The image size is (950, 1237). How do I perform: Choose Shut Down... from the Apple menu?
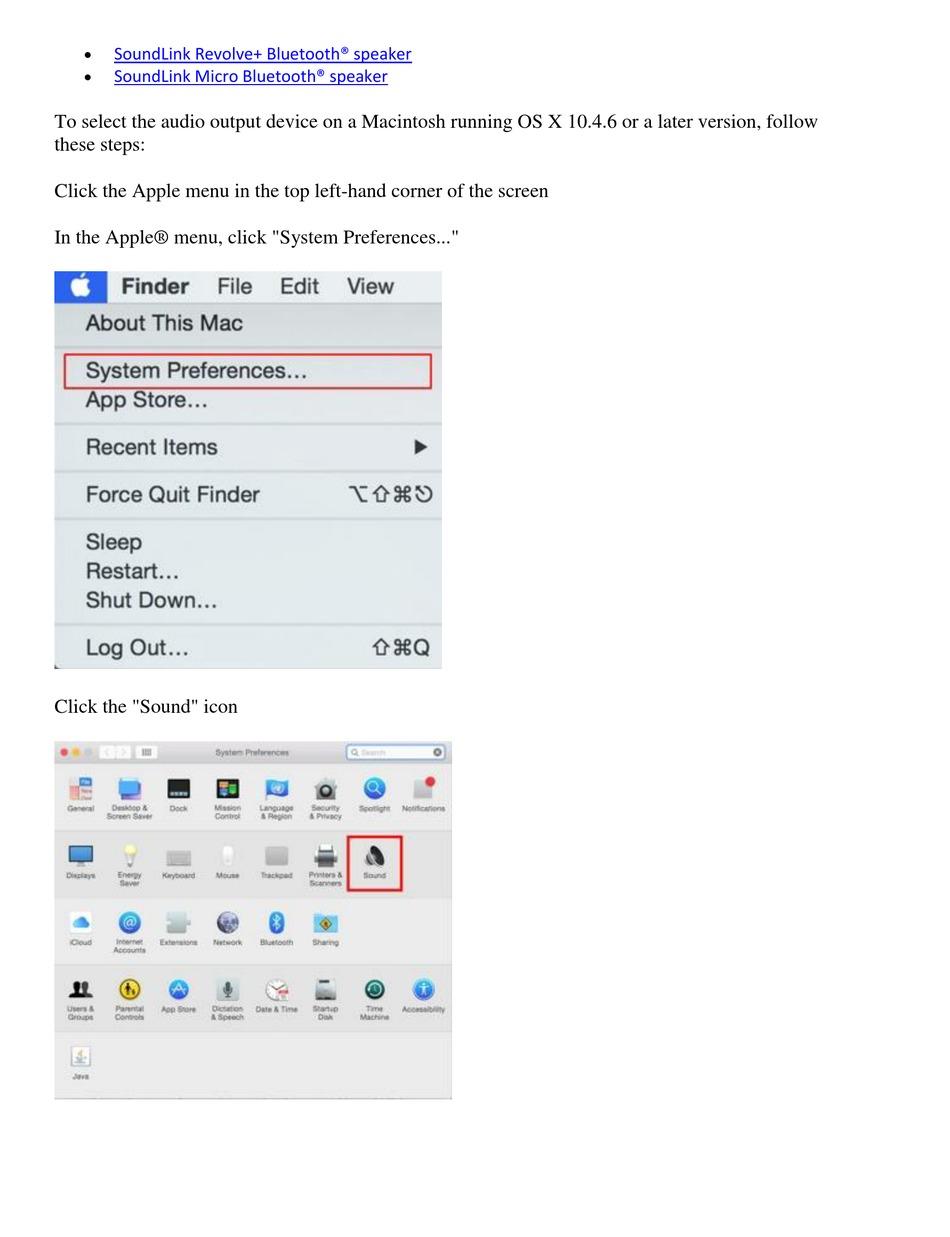coord(151,601)
